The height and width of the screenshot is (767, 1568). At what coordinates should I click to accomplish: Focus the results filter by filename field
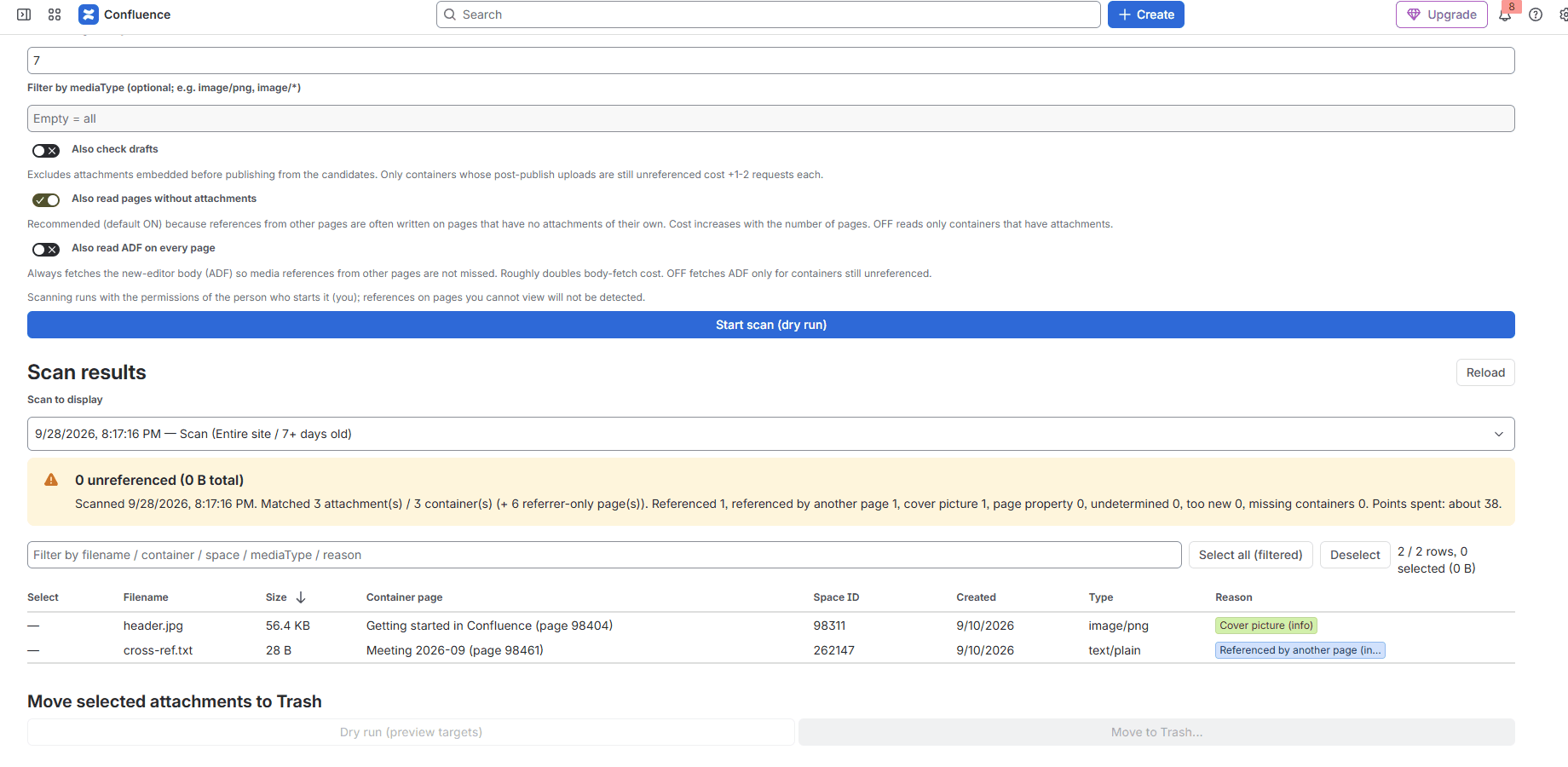(604, 555)
